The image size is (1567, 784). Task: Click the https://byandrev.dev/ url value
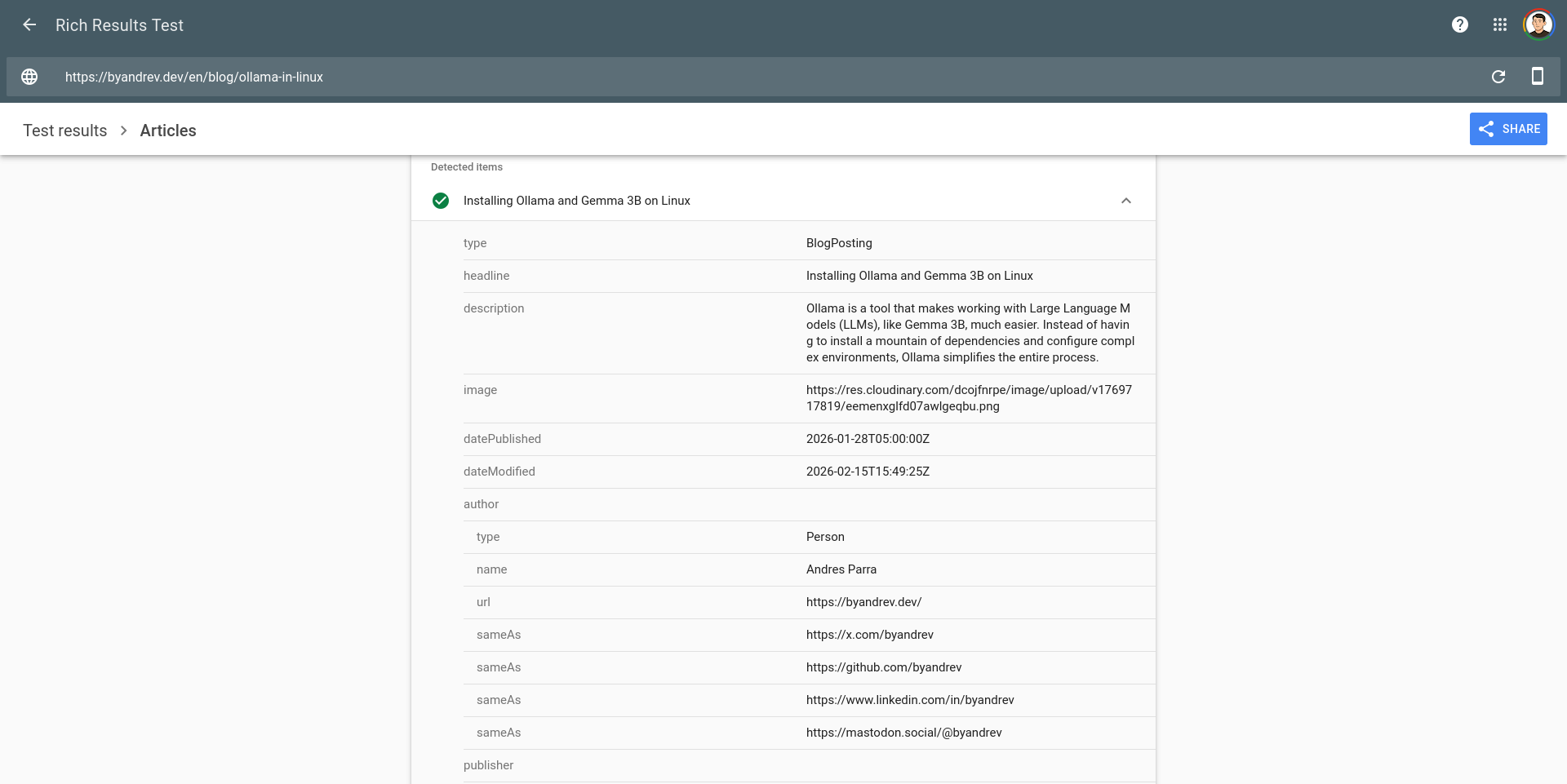(863, 602)
